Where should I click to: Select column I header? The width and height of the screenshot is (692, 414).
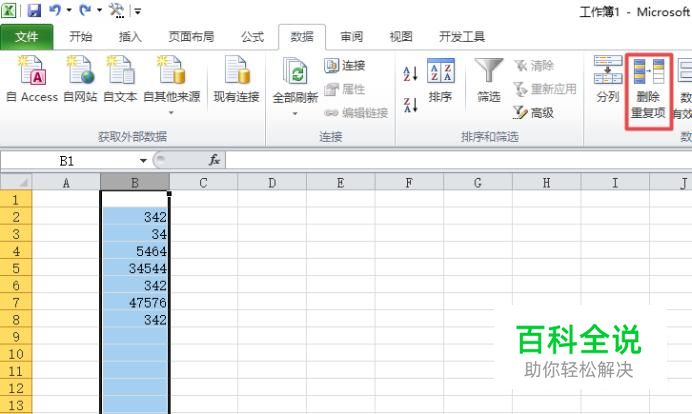(615, 182)
